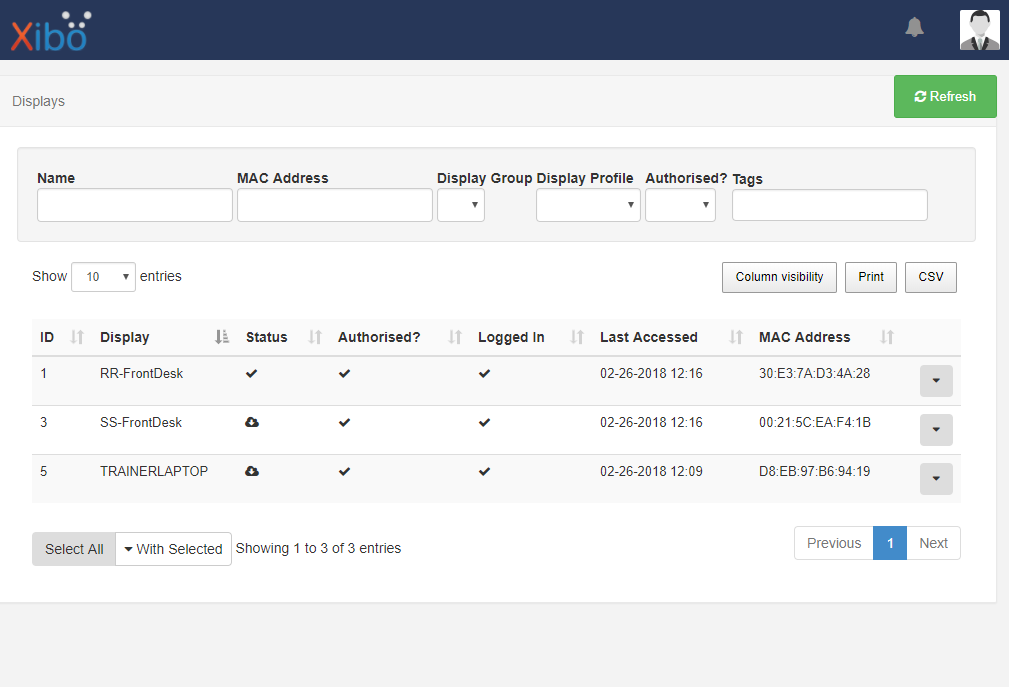Focus the MAC Address filter field
The image size is (1009, 687).
[x=335, y=205]
